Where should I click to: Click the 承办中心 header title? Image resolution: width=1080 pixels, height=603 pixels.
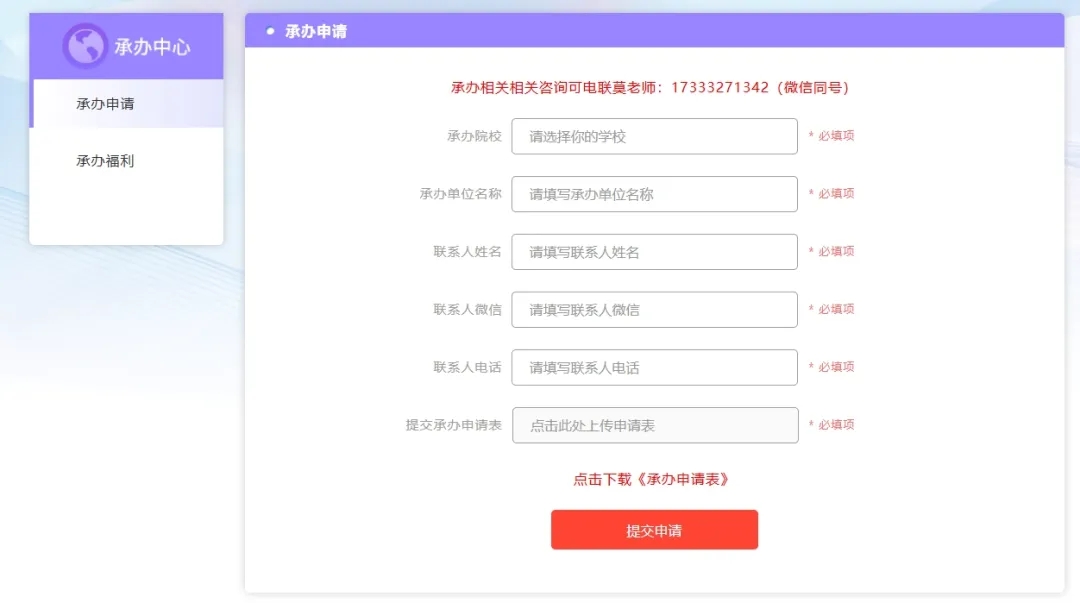point(152,47)
